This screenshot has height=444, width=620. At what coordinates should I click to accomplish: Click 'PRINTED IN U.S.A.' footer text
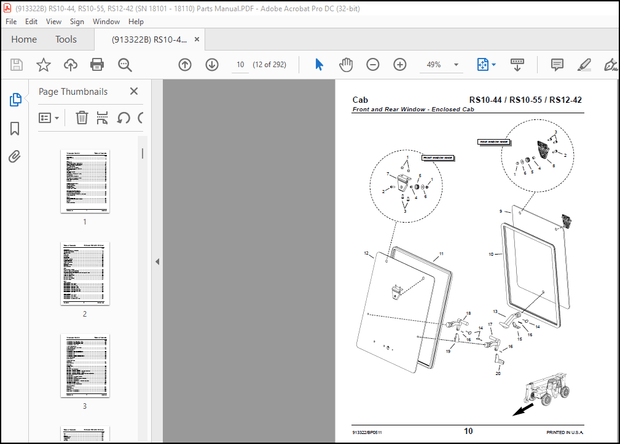click(x=565, y=433)
